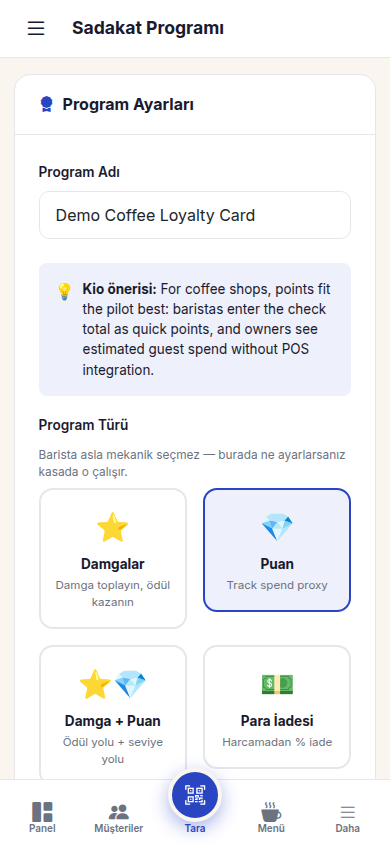Open the hamburger menu in header

(x=36, y=28)
